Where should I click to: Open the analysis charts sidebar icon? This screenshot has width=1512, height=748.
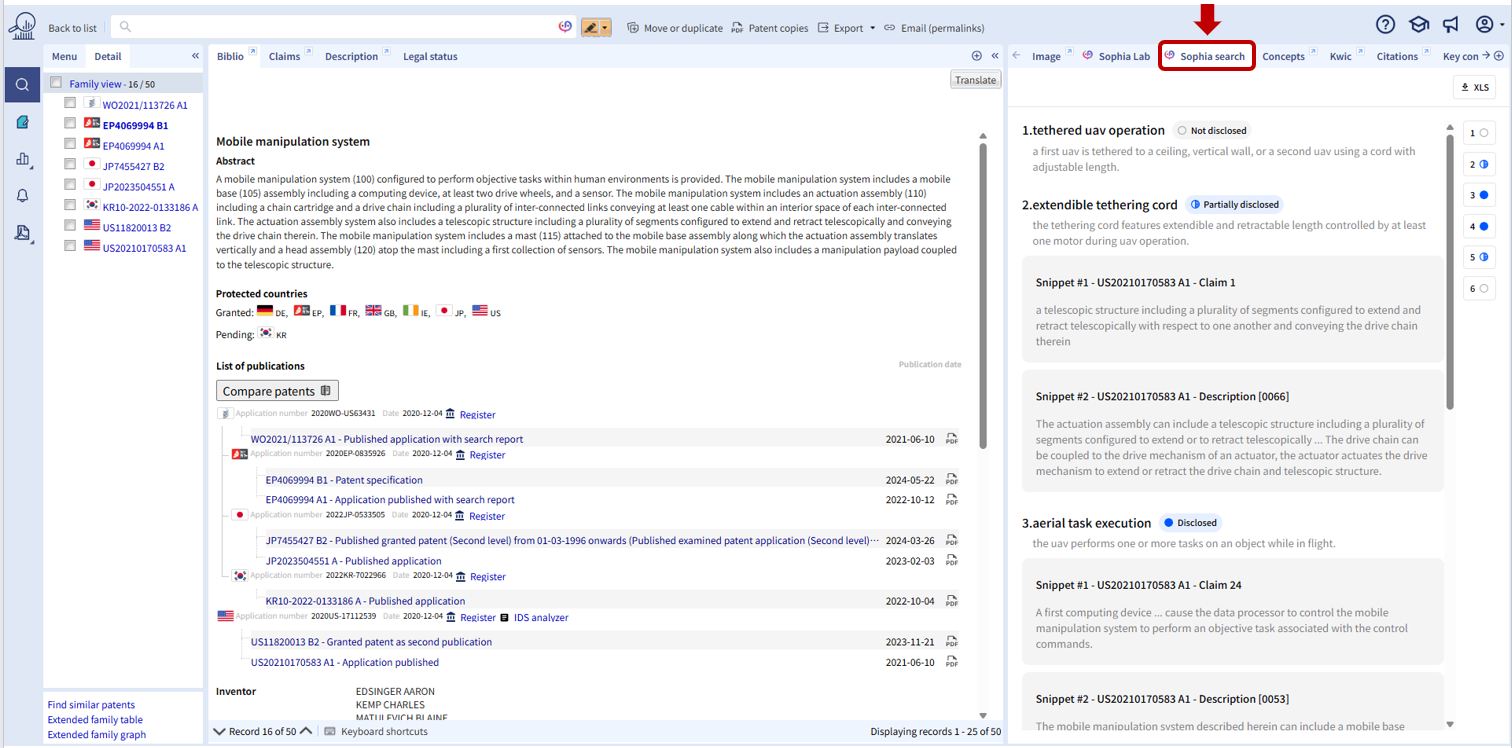[22, 159]
